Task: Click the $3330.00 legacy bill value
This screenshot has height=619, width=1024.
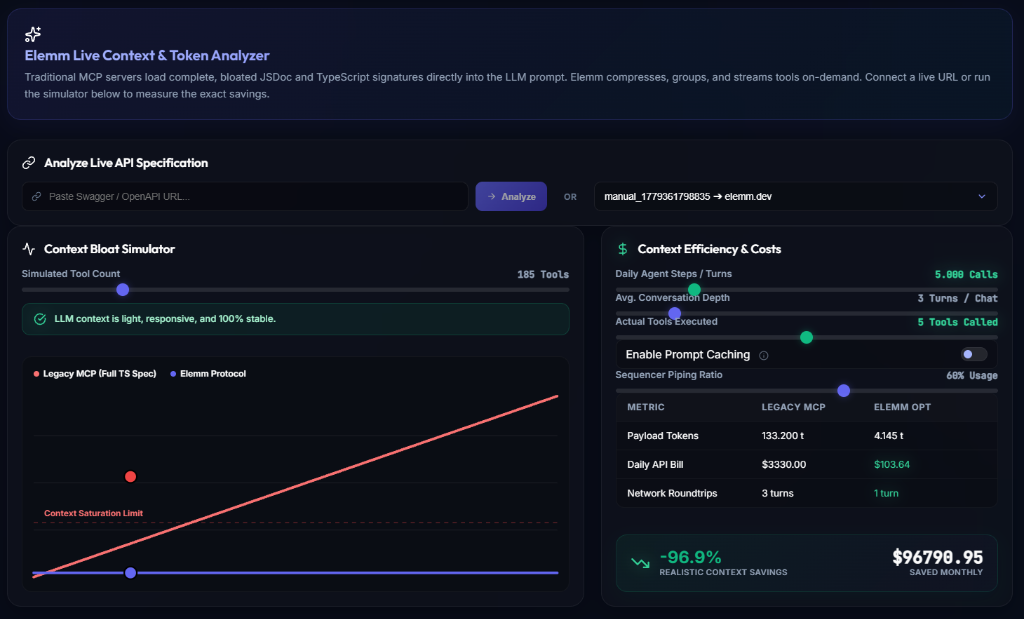Action: coord(784,464)
